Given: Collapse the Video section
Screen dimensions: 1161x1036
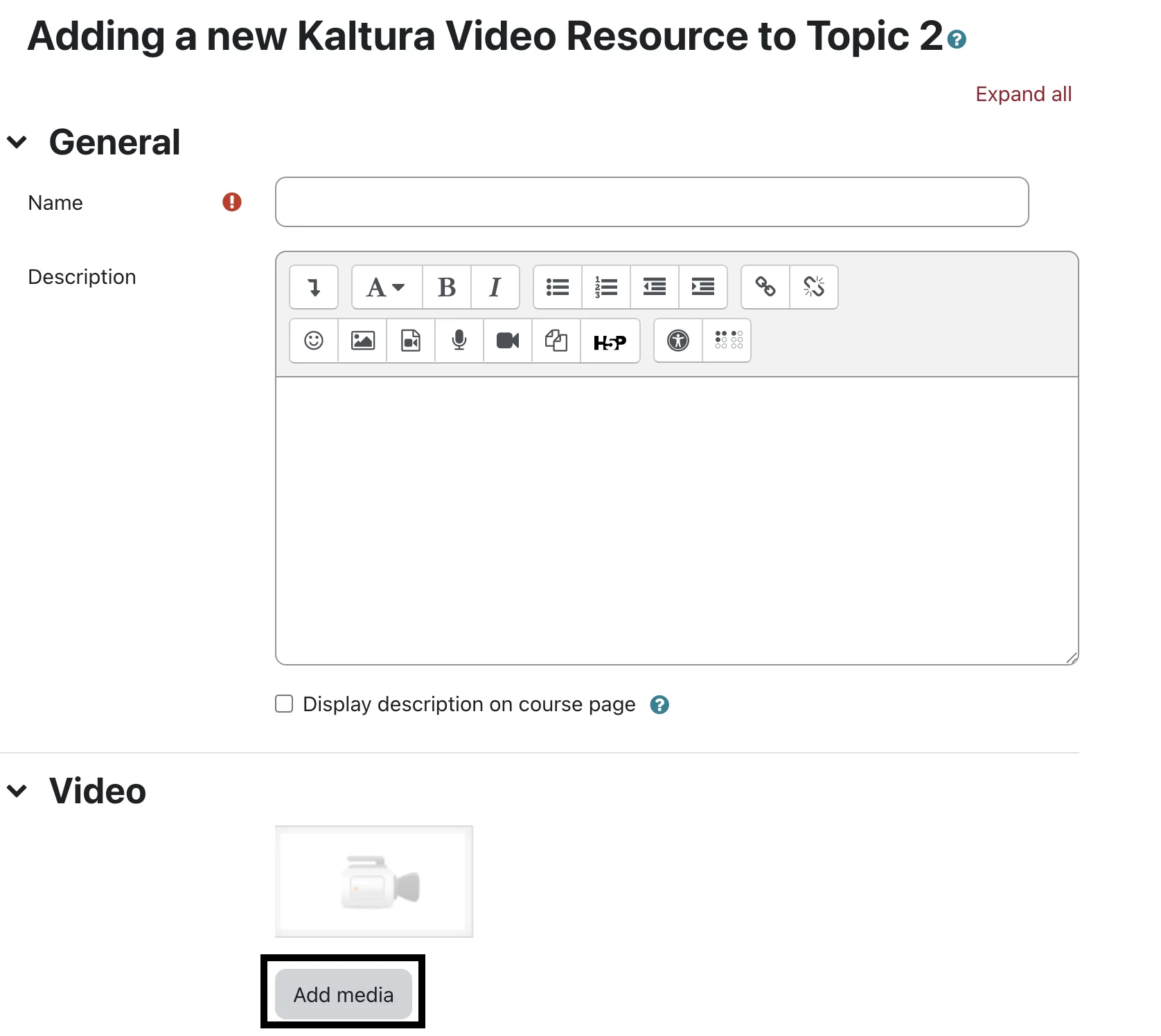Looking at the screenshot, I should point(17,791).
